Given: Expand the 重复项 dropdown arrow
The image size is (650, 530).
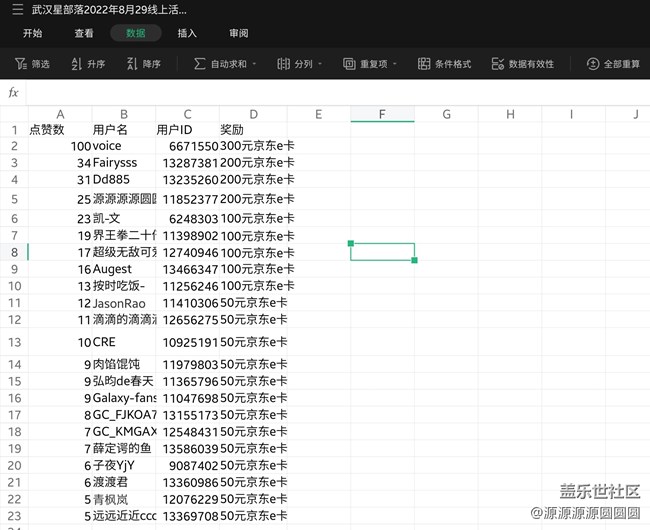Looking at the screenshot, I should [x=394, y=64].
